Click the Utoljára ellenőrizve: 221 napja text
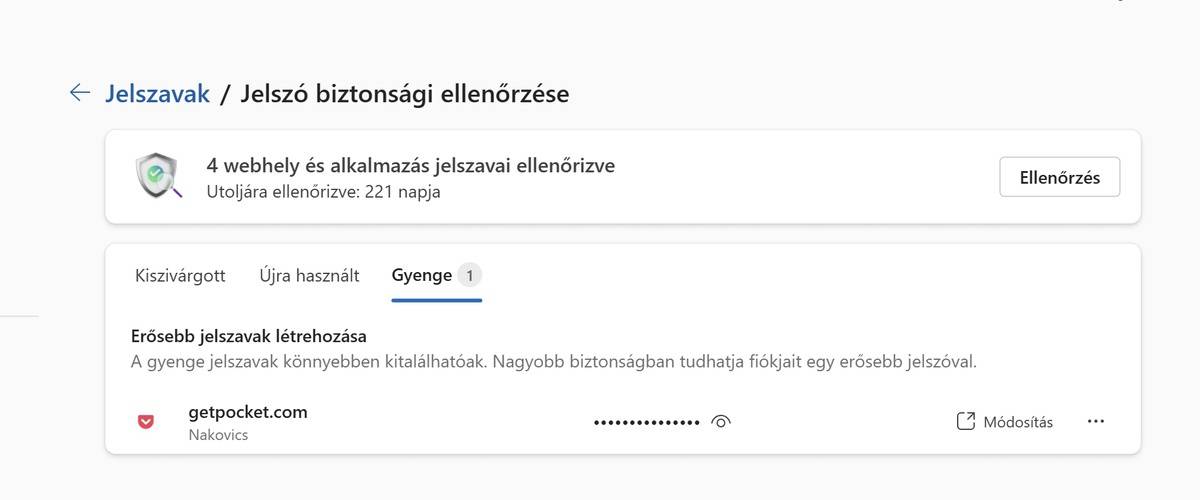1200x500 pixels. [323, 191]
